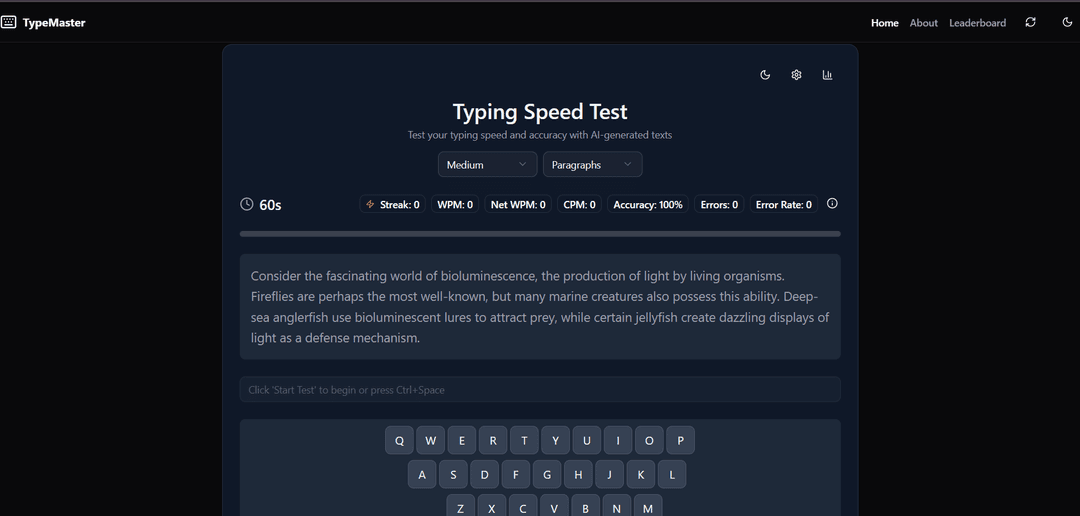1080x516 pixels.
Task: Click the D key on virtual keyboard
Action: click(484, 474)
